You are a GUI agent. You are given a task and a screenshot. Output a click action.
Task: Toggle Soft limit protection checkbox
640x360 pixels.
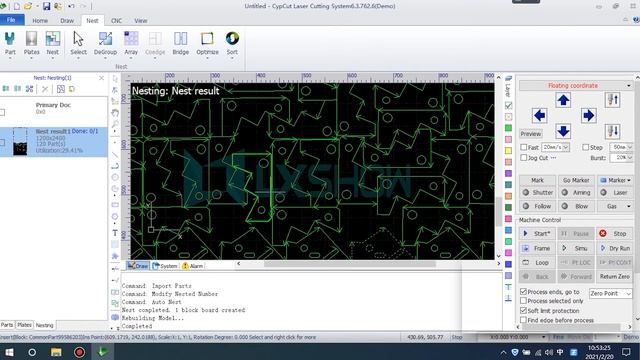click(x=524, y=311)
